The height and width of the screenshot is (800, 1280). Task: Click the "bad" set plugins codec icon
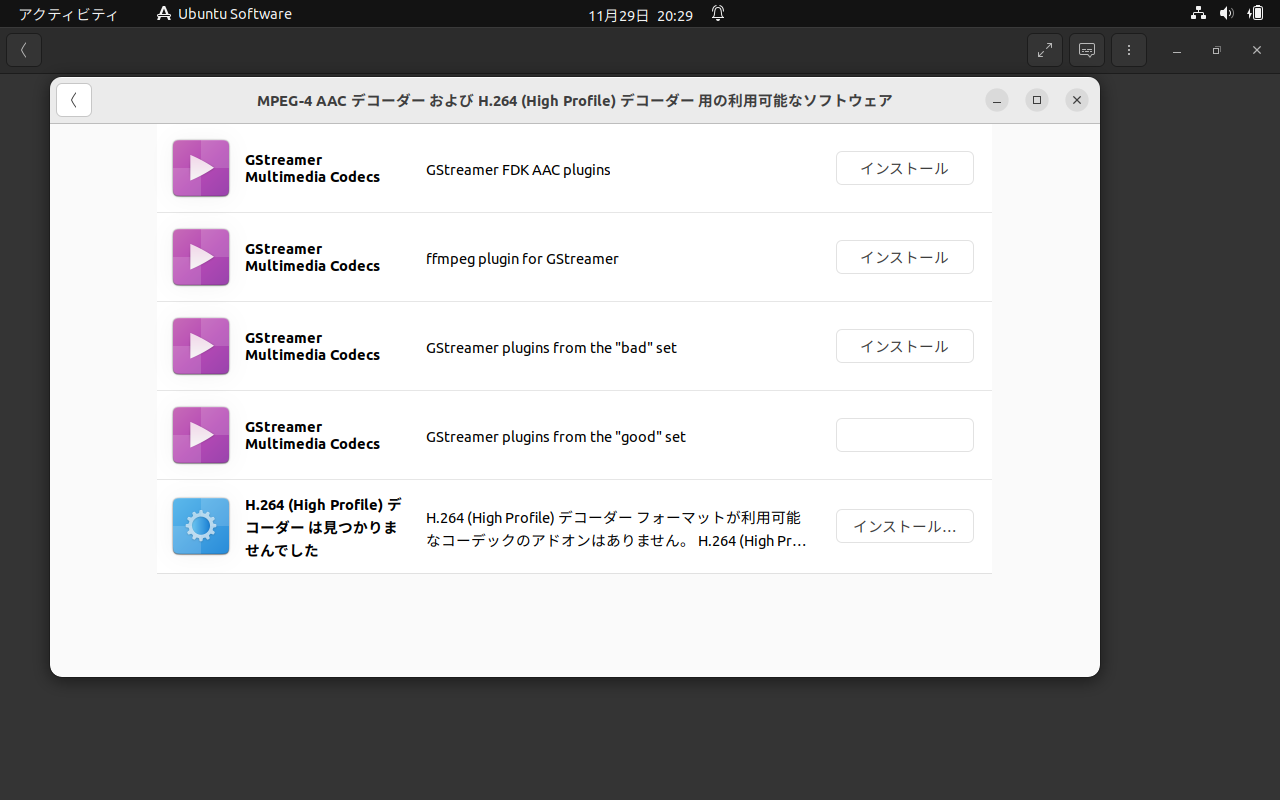point(201,346)
